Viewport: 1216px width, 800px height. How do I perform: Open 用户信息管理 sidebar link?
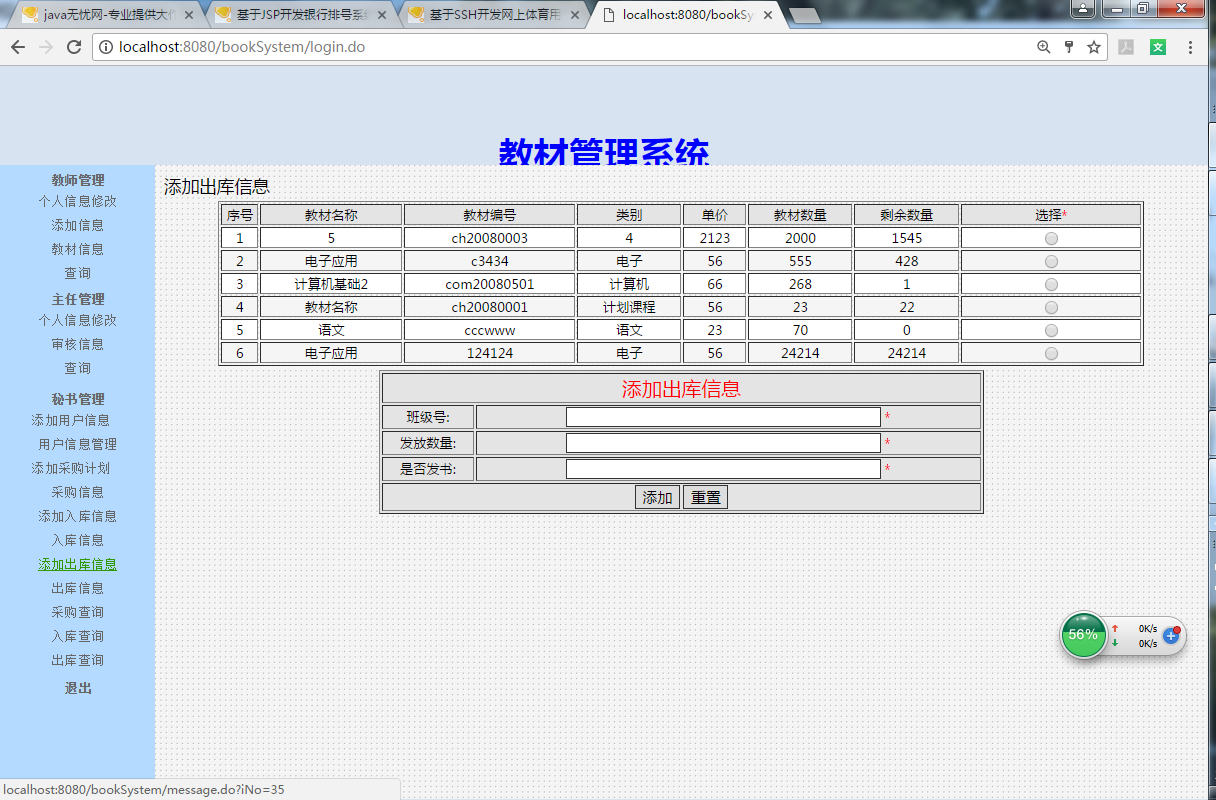(x=77, y=444)
